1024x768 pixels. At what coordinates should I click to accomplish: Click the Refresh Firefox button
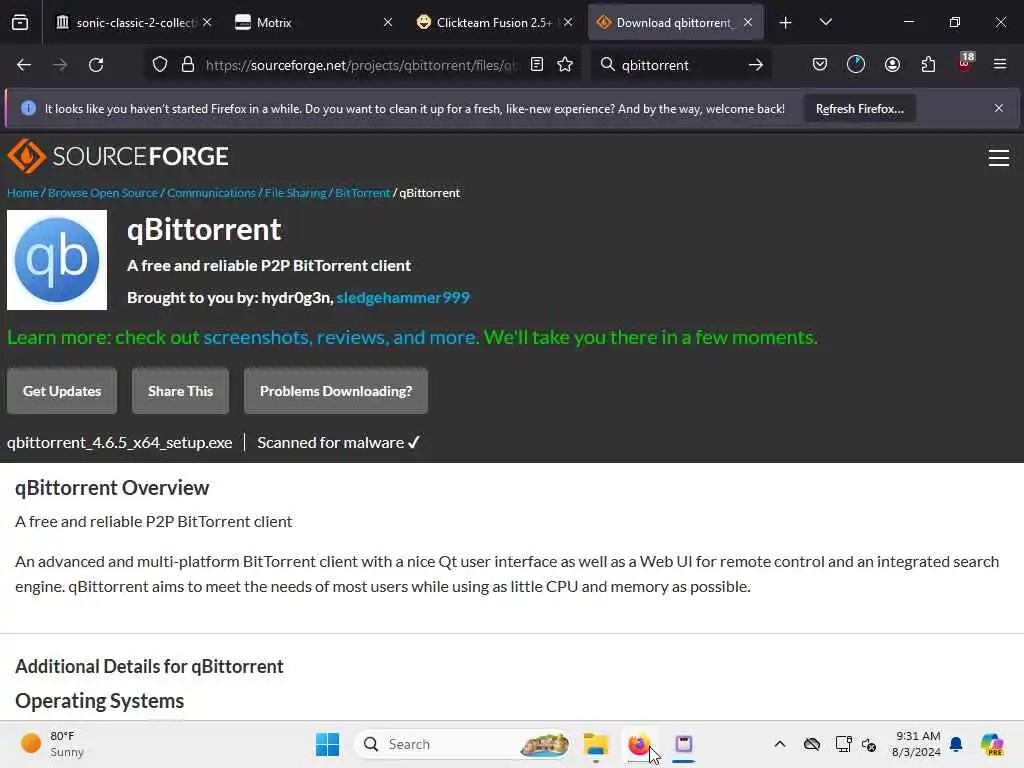coord(859,109)
